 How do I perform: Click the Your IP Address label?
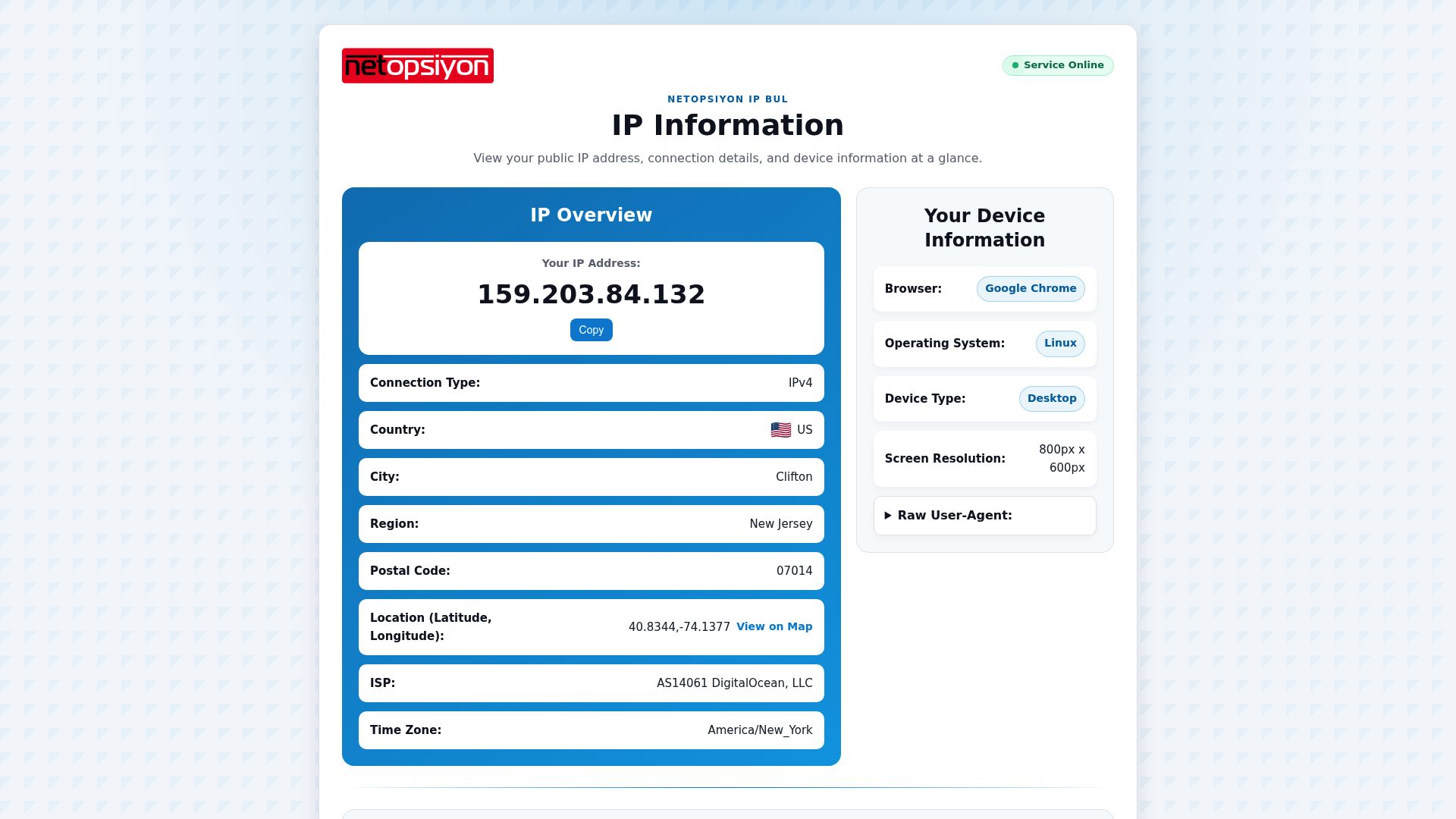point(591,263)
